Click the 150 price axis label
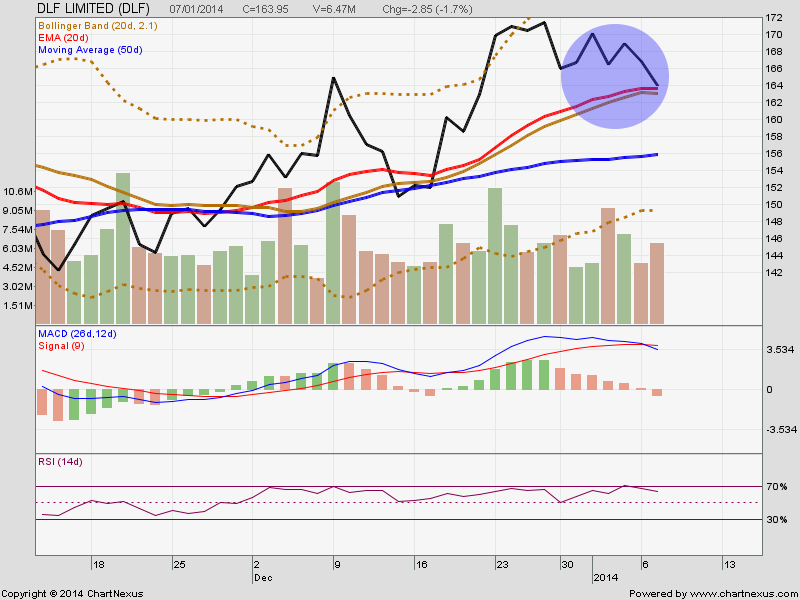 (774, 205)
